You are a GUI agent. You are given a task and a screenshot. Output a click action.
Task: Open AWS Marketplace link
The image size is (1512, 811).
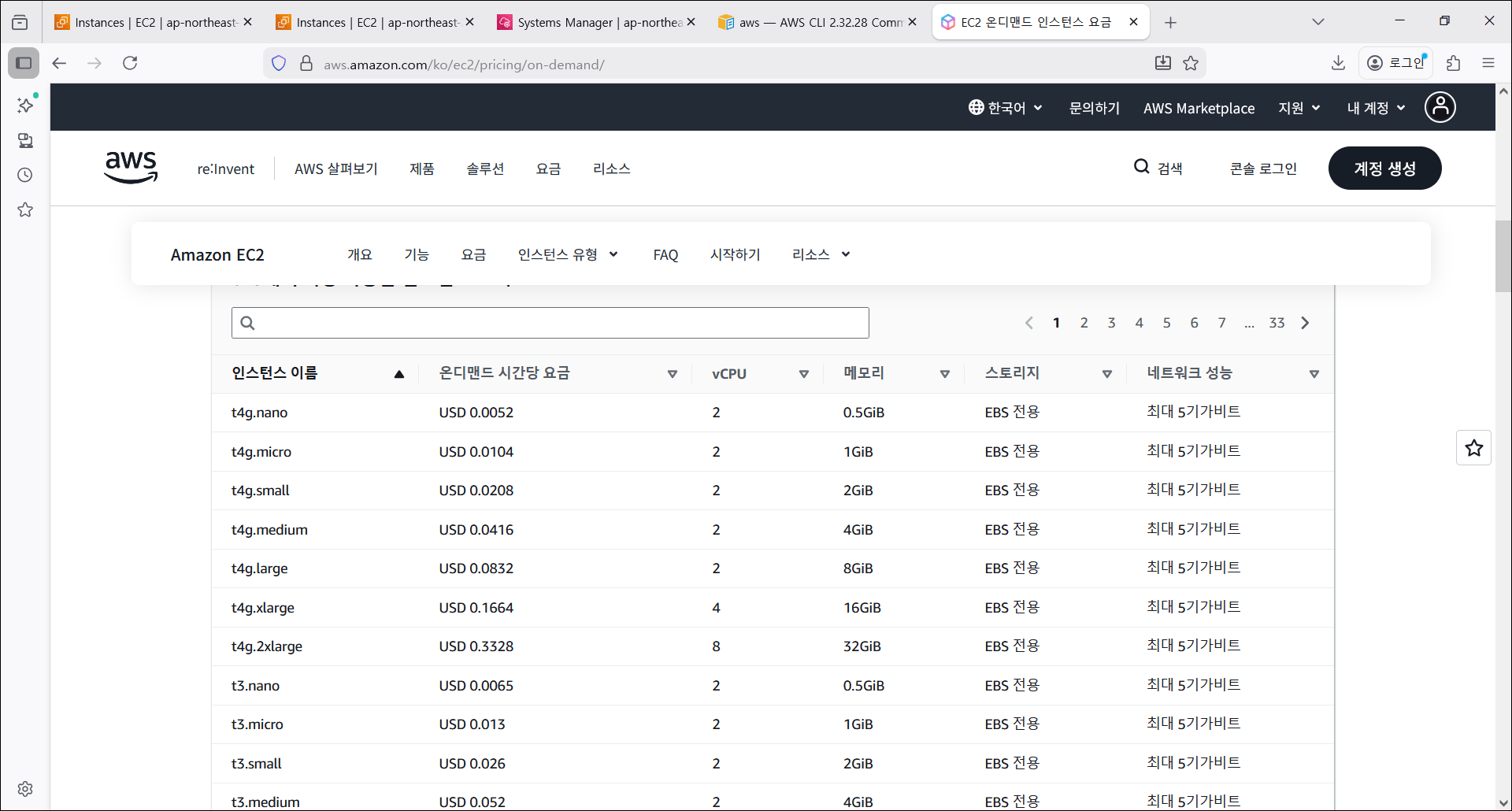[x=1199, y=108]
